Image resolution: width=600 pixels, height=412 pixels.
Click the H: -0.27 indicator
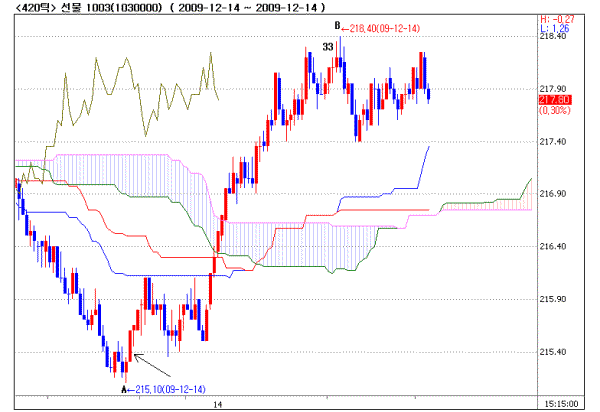pyautogui.click(x=555, y=19)
